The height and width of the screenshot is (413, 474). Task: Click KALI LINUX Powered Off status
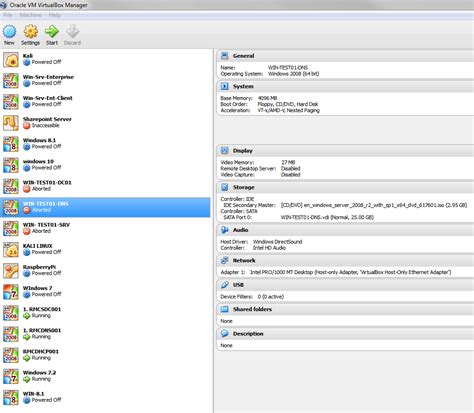[46, 252]
